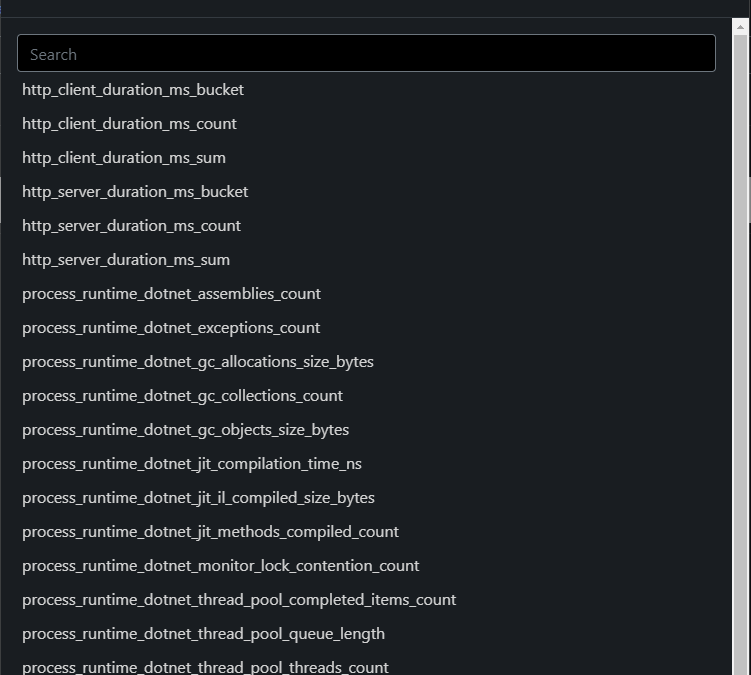
Task: Select http_client_duration_ms_count metric
Action: [x=129, y=124]
